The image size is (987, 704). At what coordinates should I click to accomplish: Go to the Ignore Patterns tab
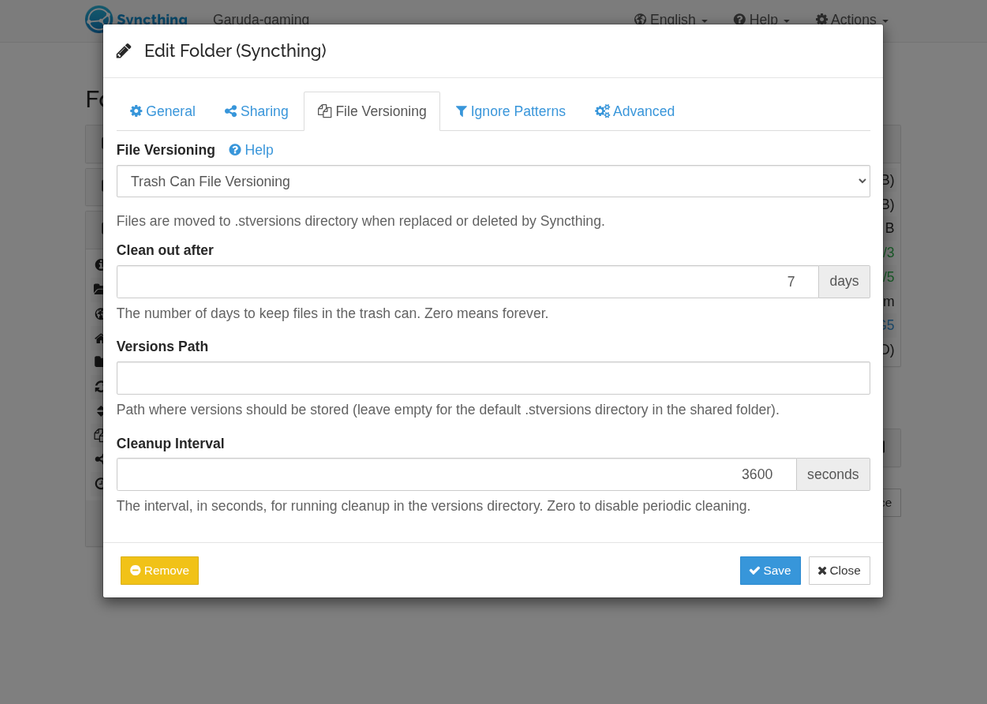510,111
